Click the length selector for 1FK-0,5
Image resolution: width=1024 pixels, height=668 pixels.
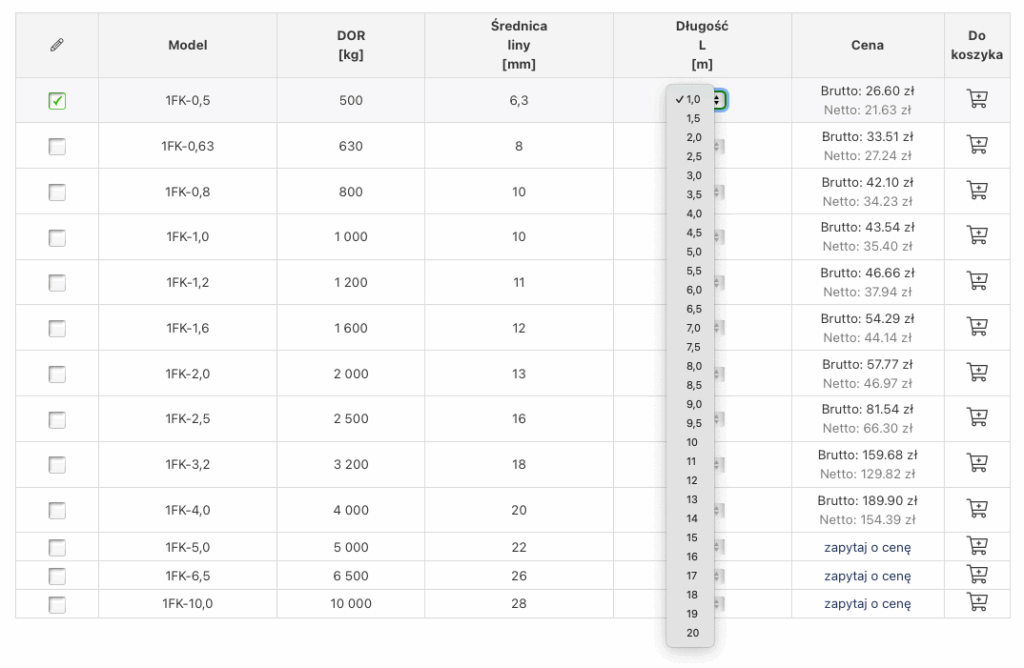click(719, 100)
